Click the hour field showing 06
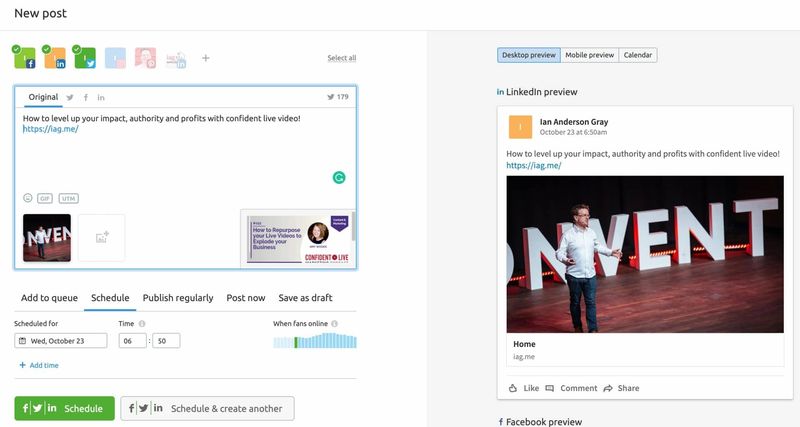 [x=133, y=341]
